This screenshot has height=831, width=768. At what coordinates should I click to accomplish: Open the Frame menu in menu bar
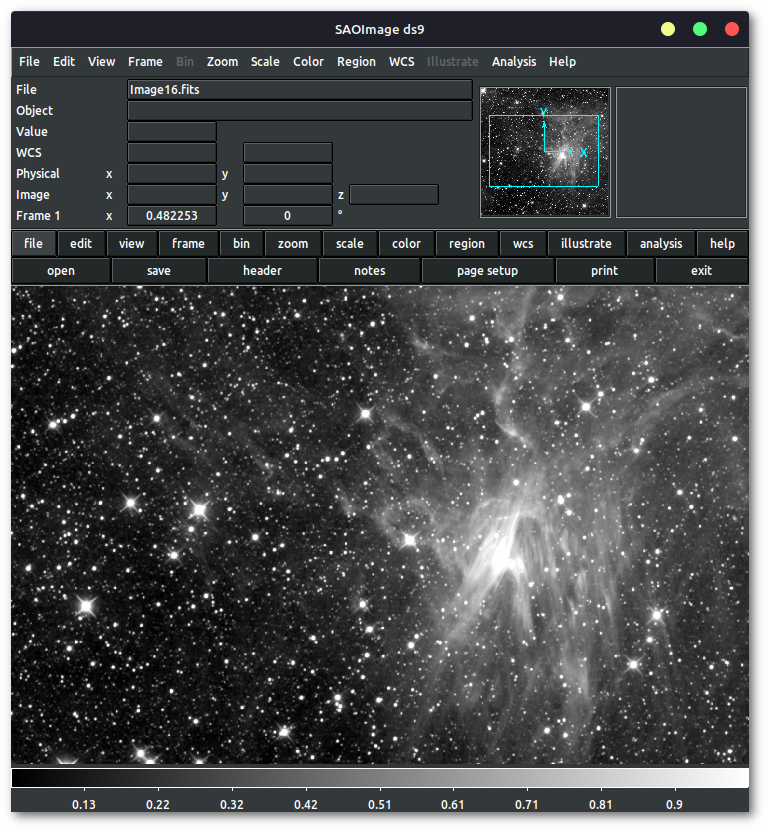click(145, 61)
